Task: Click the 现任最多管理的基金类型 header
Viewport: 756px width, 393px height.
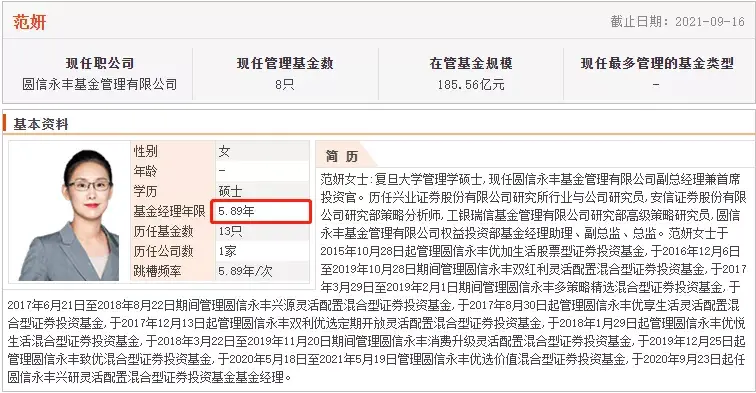Action: coord(657,63)
